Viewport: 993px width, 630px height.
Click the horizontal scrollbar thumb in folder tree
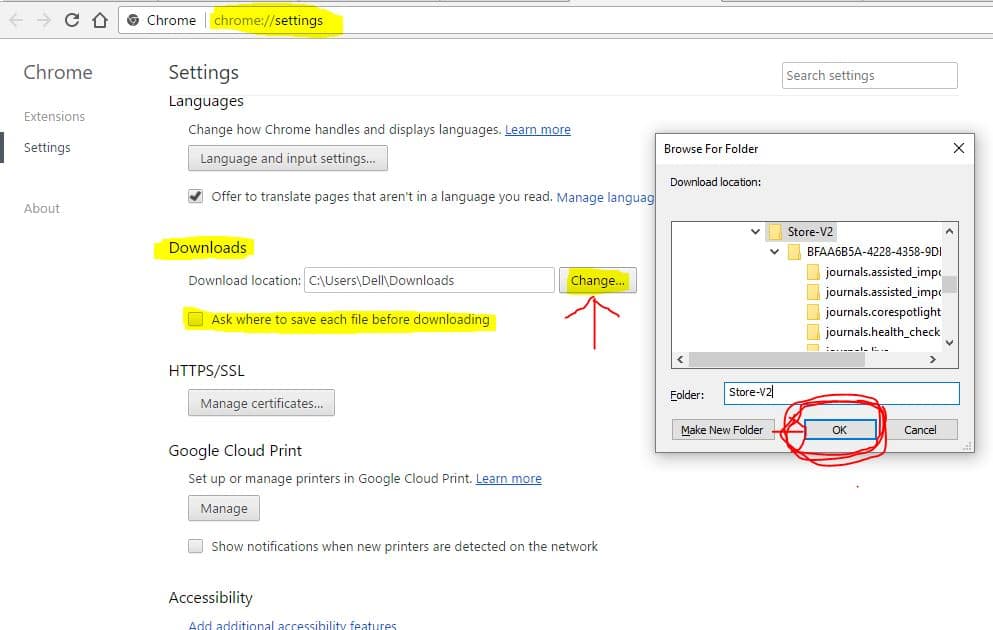pos(777,360)
